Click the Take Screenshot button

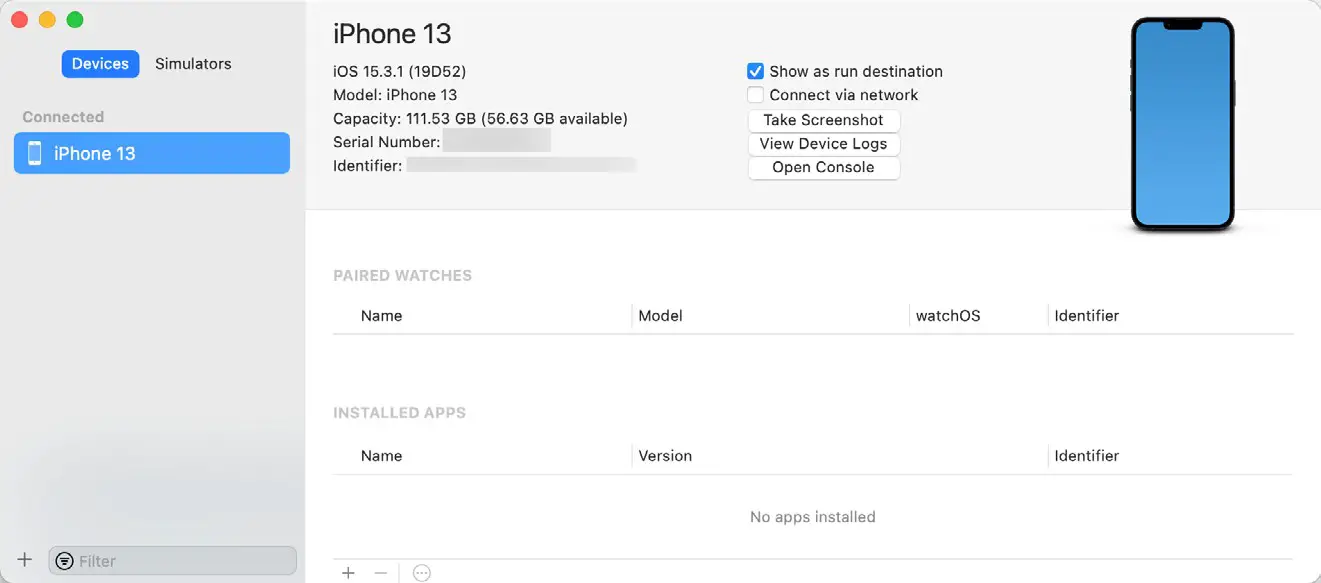824,120
